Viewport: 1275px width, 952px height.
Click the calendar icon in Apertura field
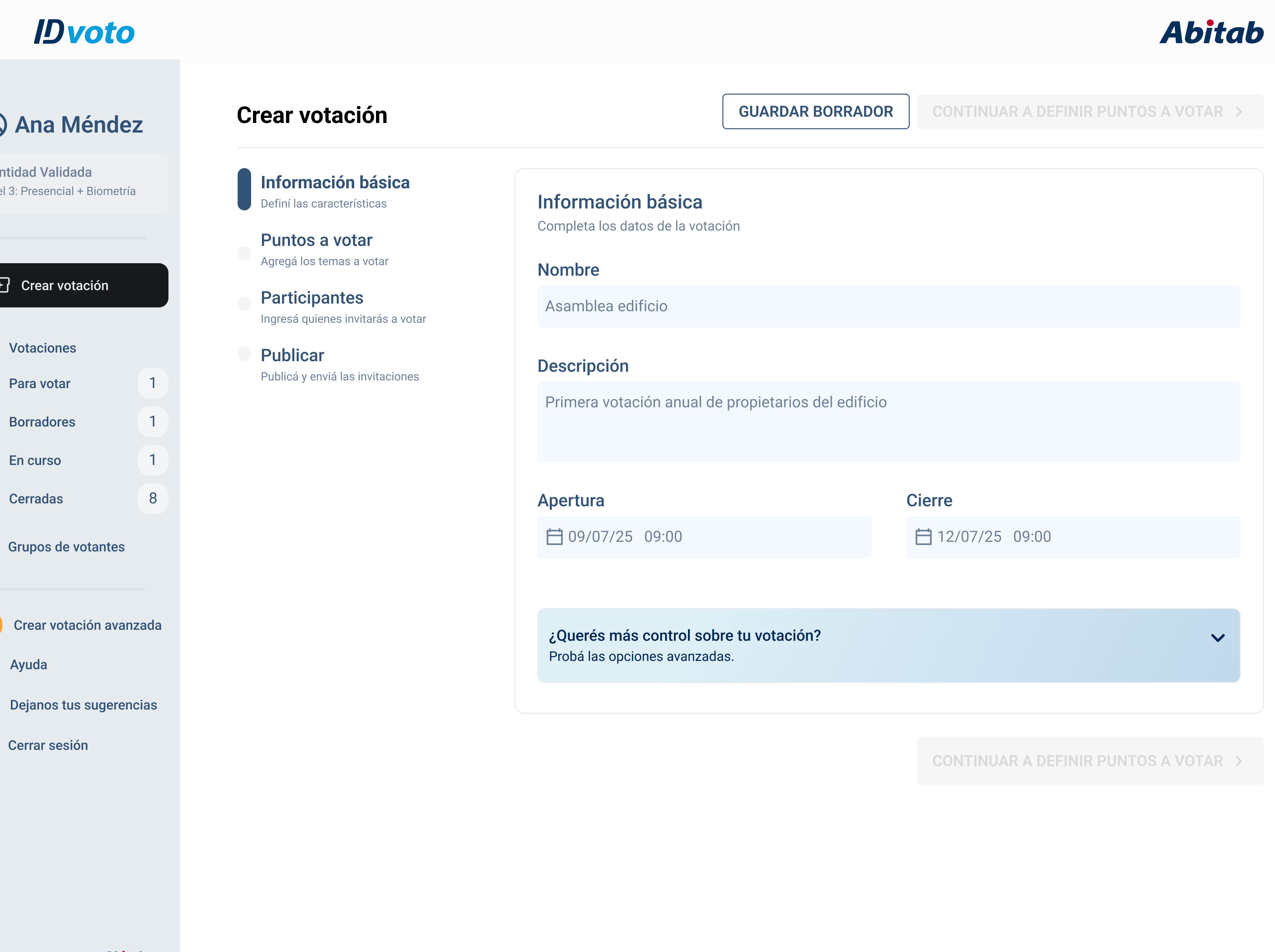(x=554, y=536)
